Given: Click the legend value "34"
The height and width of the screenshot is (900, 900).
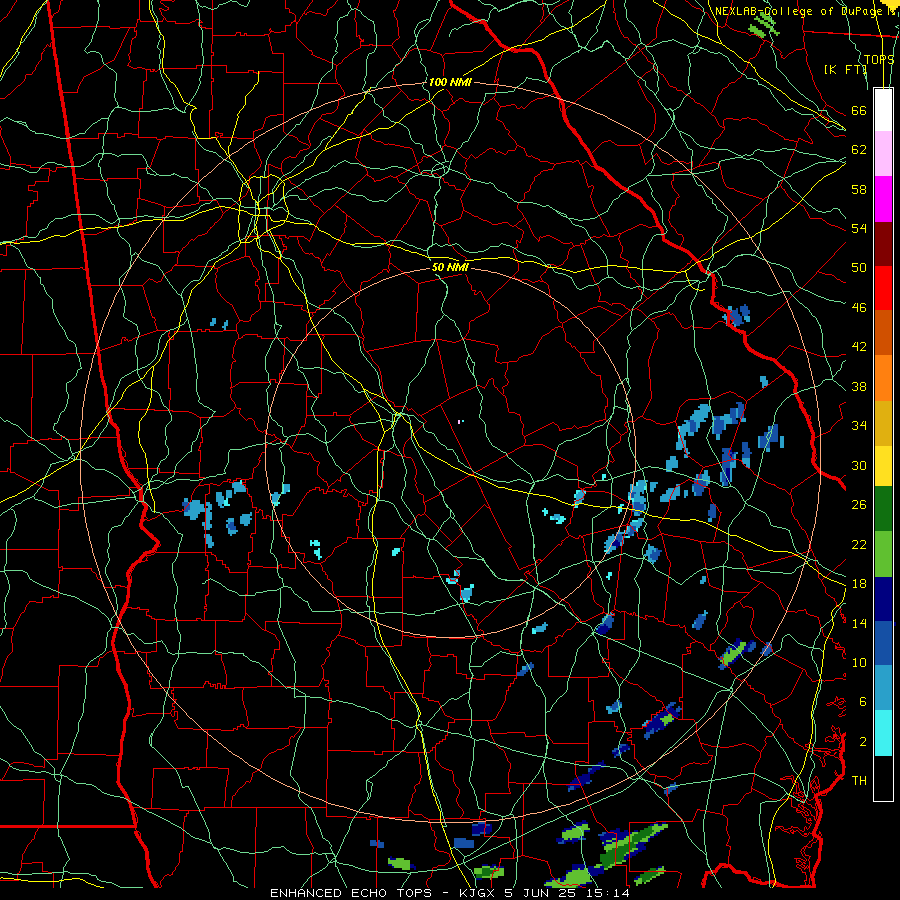Looking at the screenshot, I should [x=859, y=426].
